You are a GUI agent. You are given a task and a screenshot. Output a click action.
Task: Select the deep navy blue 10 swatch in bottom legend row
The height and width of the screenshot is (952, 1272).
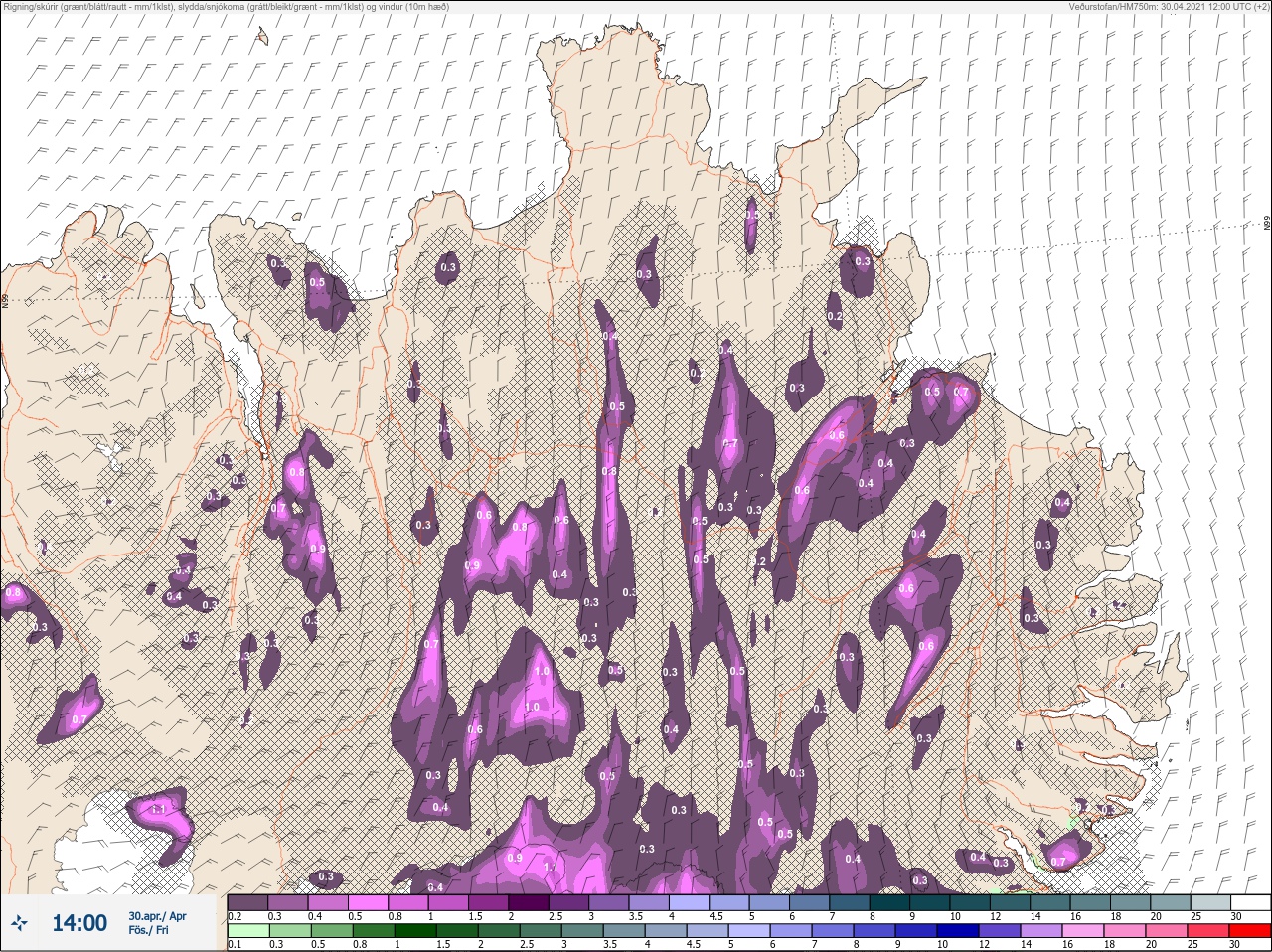[960, 931]
